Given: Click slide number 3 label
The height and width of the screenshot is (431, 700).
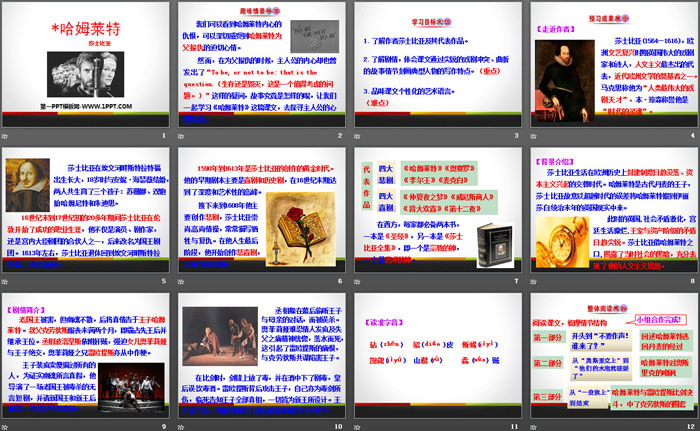Looking at the screenshot, I should click(517, 135).
